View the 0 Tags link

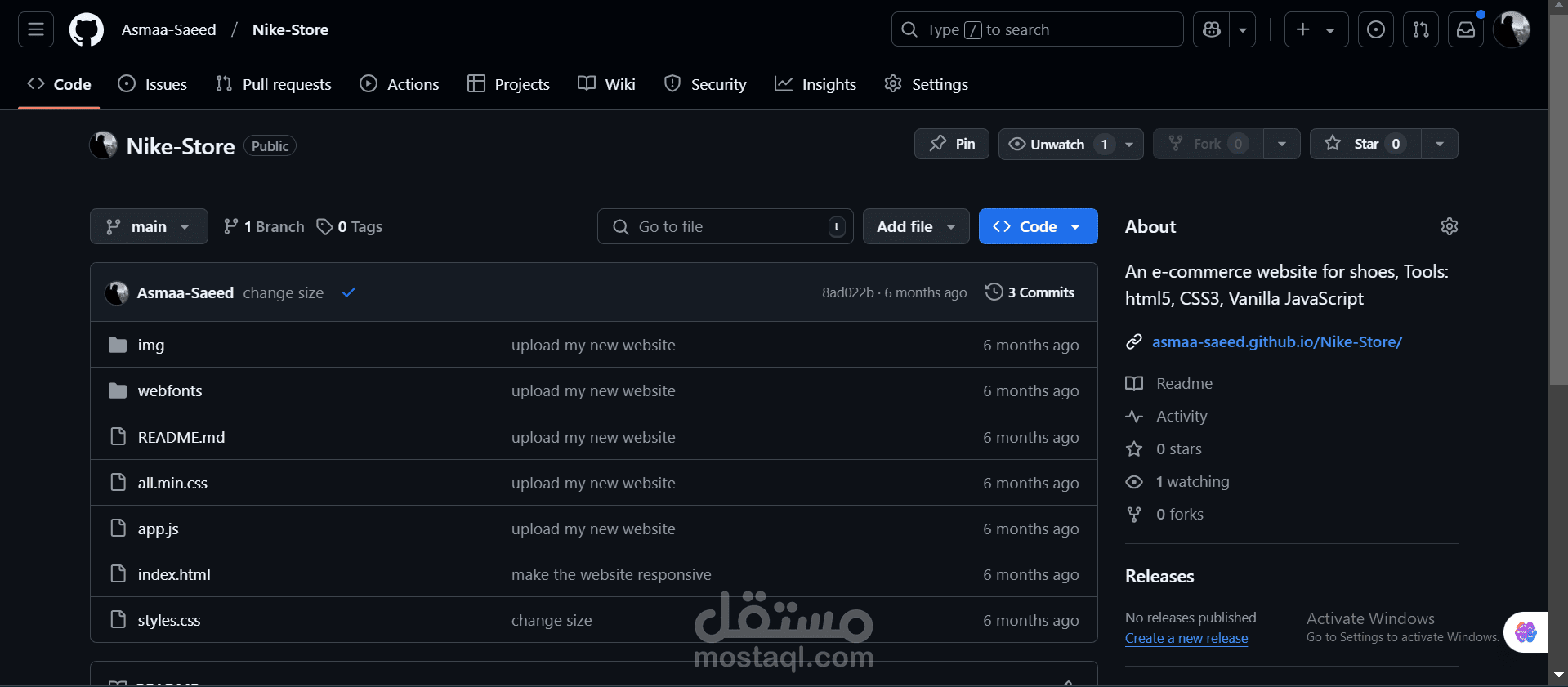point(350,226)
